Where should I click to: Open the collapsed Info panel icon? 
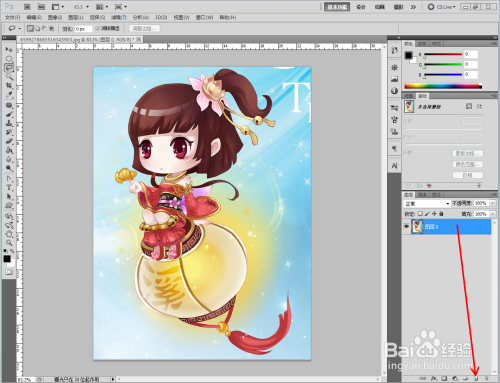(x=394, y=91)
